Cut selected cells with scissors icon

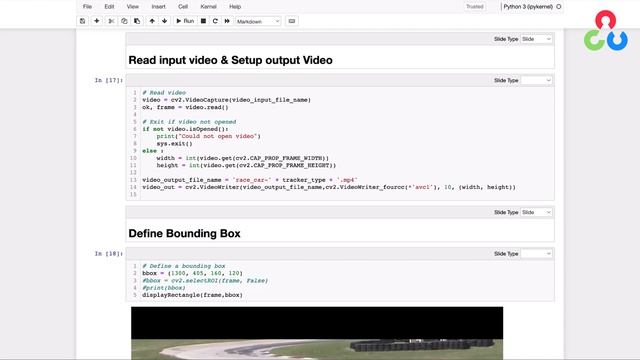click(x=111, y=21)
